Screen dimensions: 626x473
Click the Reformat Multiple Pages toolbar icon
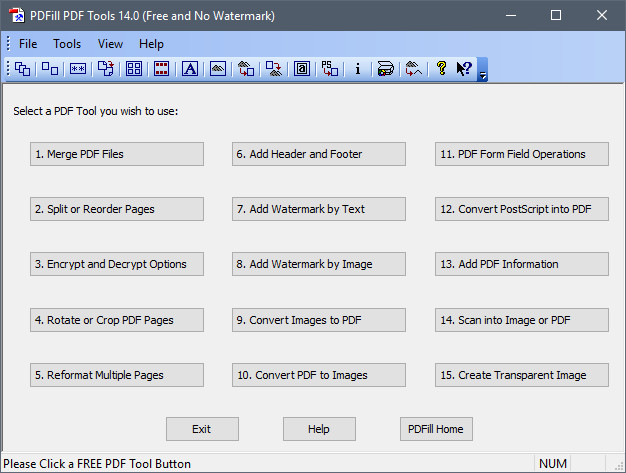(134, 69)
